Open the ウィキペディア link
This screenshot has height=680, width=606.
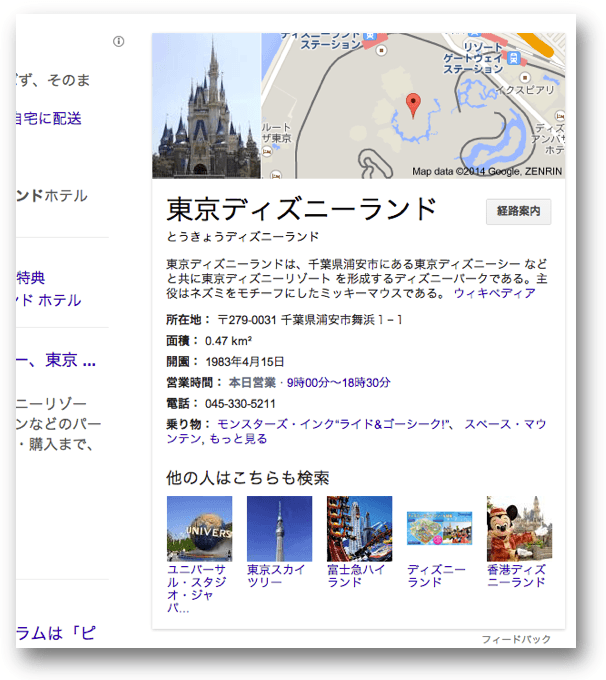[x=495, y=293]
